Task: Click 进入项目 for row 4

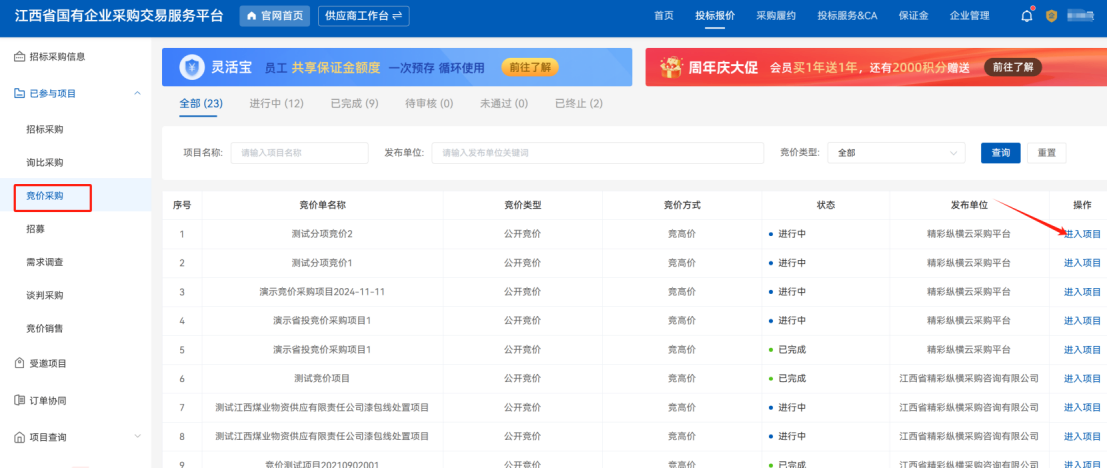Action: (1082, 321)
